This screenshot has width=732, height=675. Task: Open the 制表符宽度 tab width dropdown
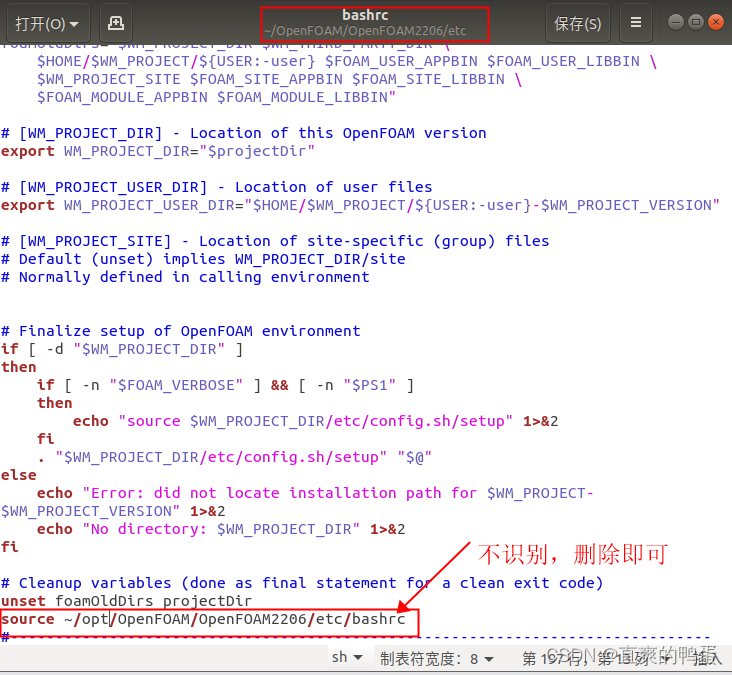point(436,659)
